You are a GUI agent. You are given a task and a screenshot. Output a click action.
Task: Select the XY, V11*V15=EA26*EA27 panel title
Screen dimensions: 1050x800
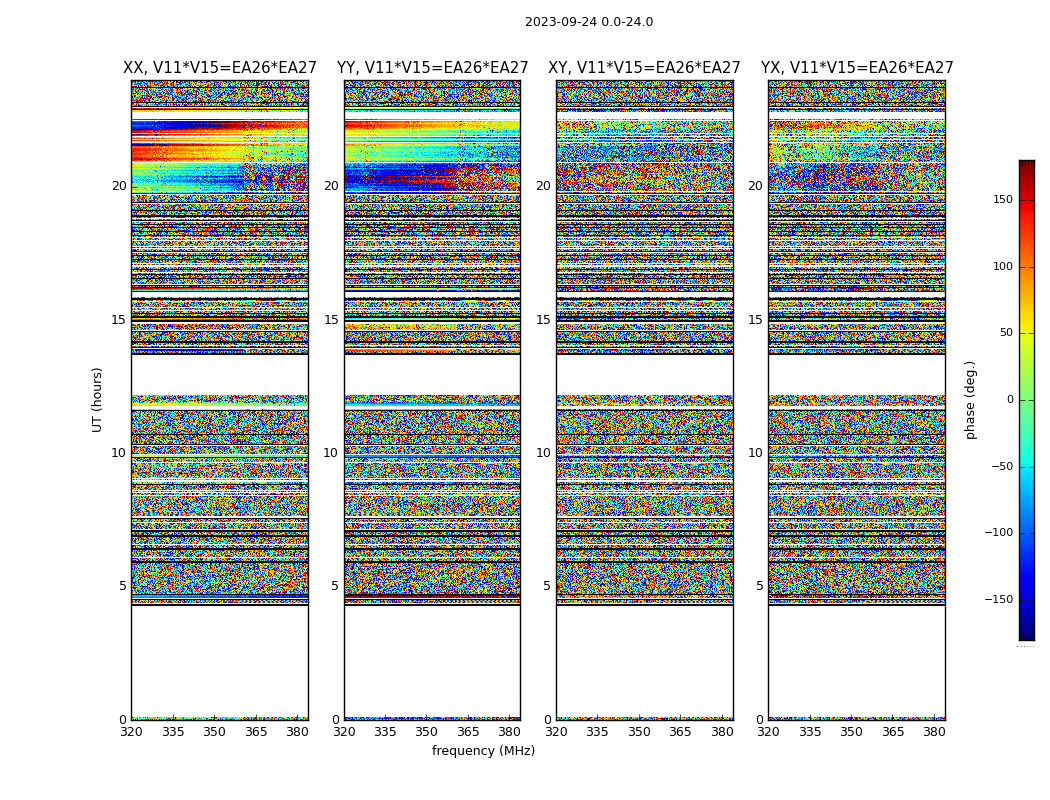(x=644, y=68)
